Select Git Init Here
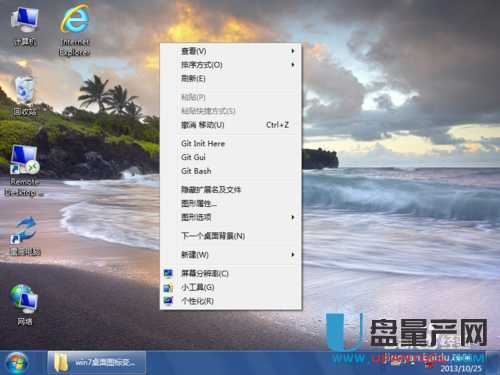The width and height of the screenshot is (500, 375). 231,144
